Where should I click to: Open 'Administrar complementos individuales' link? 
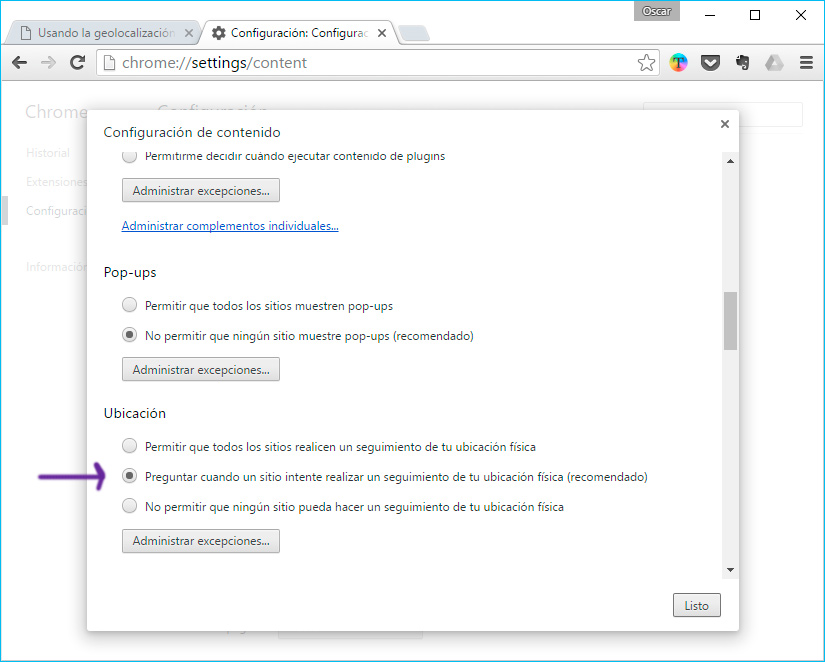click(230, 226)
